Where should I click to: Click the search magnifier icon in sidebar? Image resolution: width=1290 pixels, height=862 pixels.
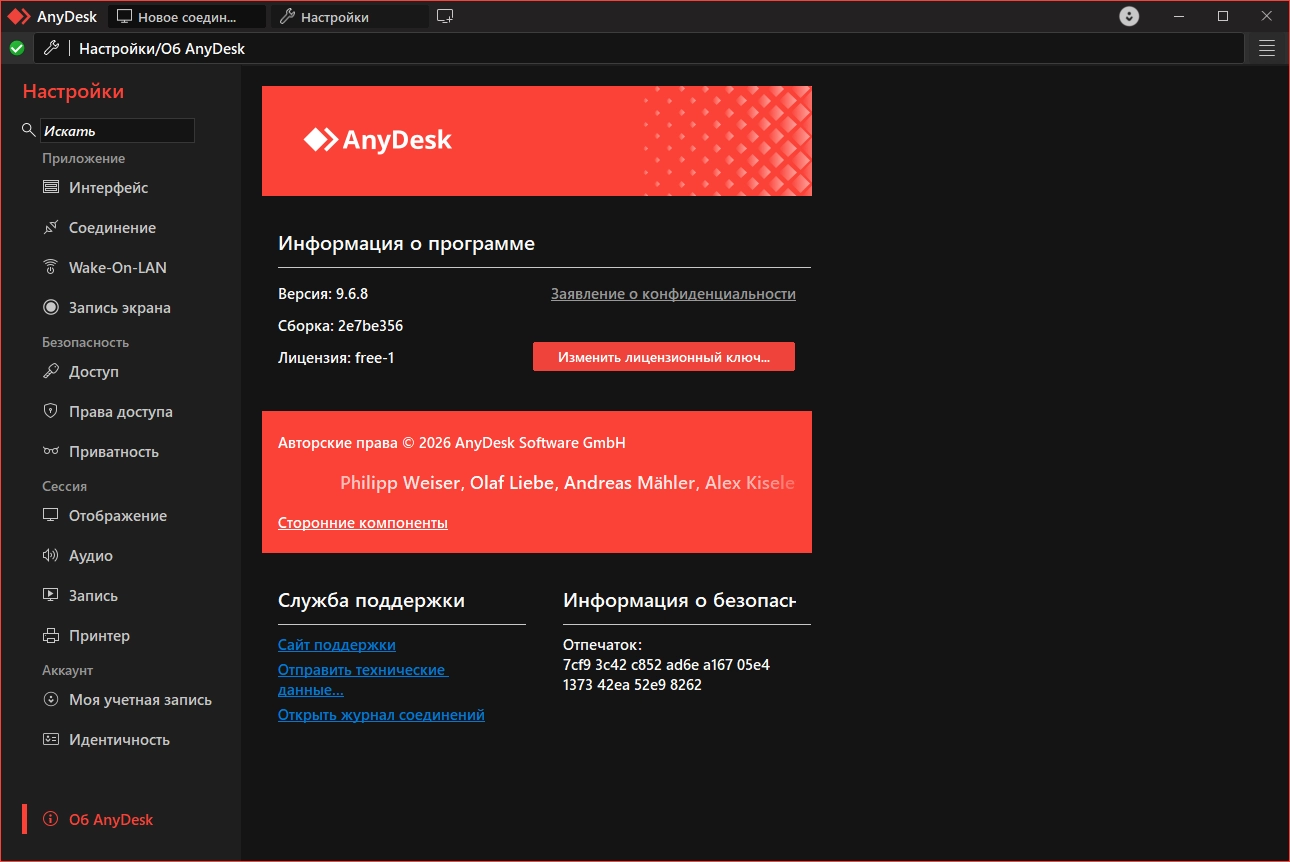coord(29,131)
